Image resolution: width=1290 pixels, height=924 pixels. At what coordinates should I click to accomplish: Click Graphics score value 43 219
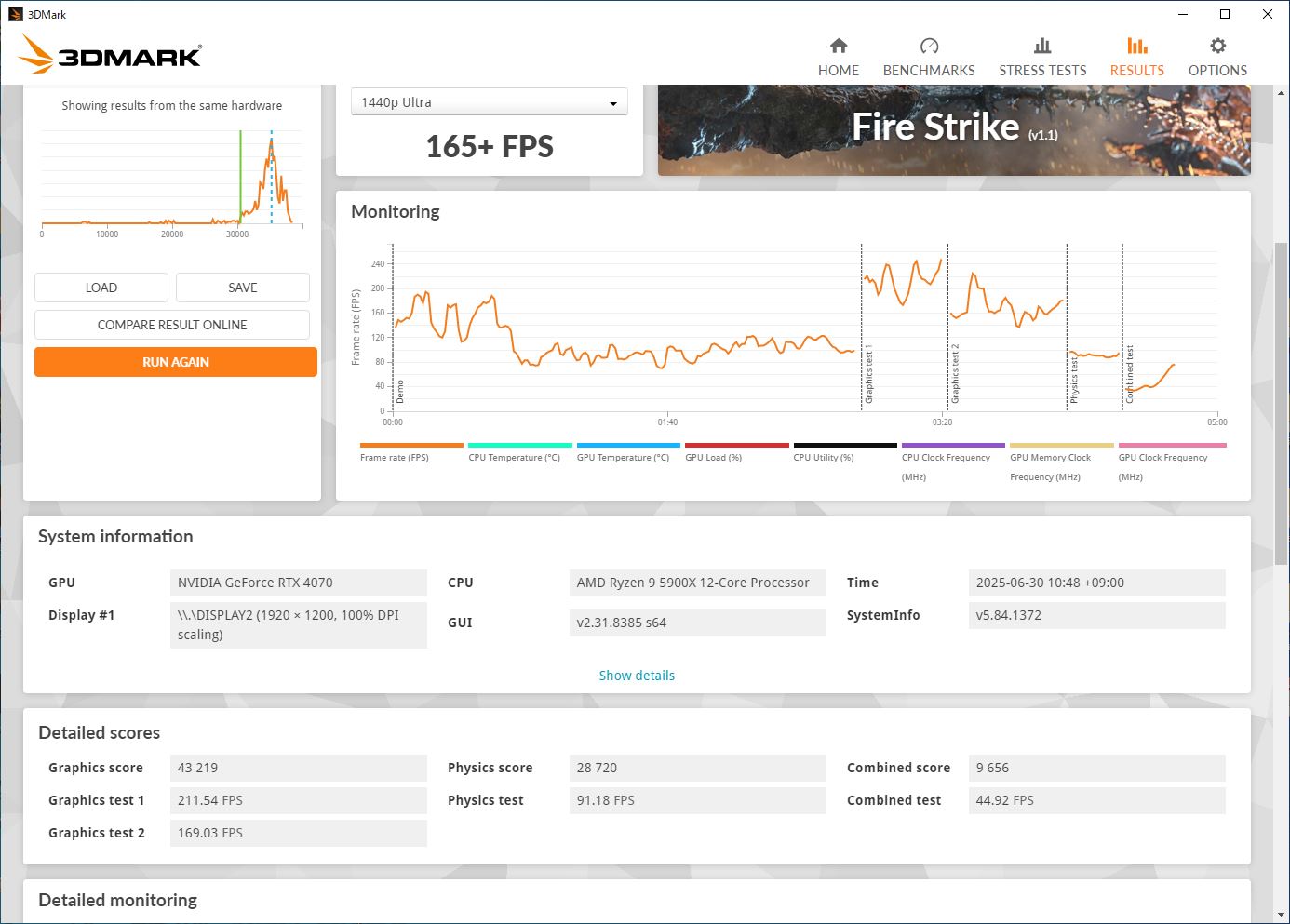coord(299,768)
